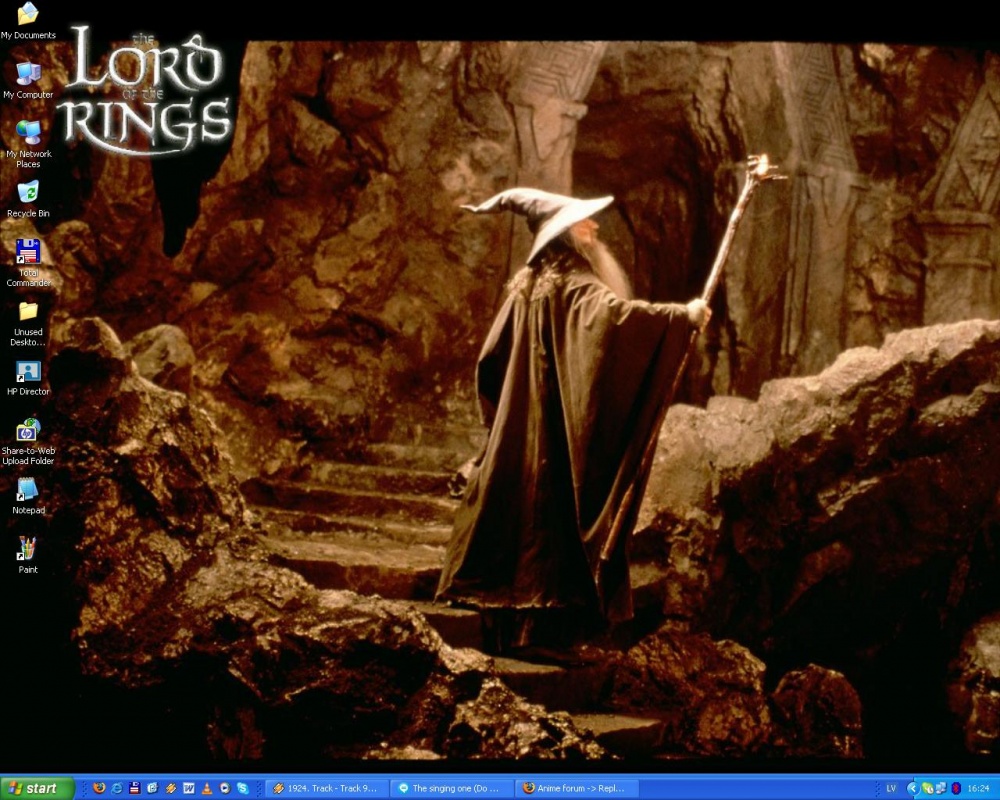Image resolution: width=1000 pixels, height=800 pixels.
Task: Launch VLC media player from Quick Launch
Action: [x=207, y=788]
